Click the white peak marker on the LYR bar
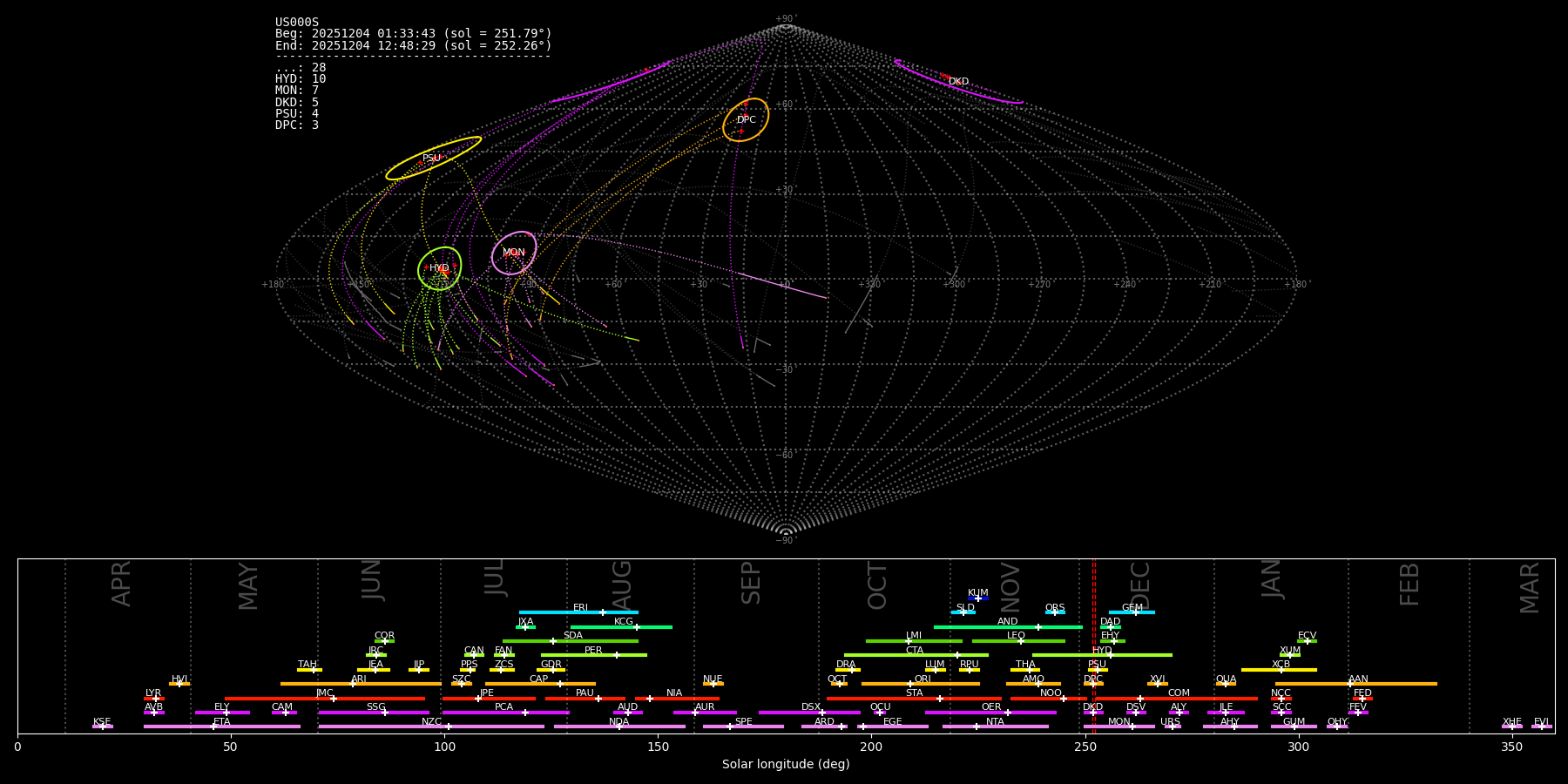This screenshot has width=1568, height=784. tap(156, 699)
